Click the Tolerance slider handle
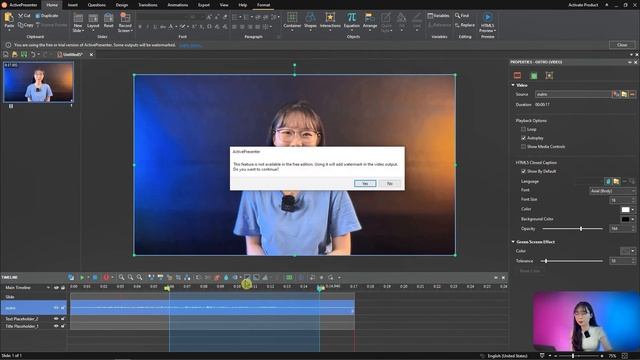The width and height of the screenshot is (640, 360). (x=546, y=261)
